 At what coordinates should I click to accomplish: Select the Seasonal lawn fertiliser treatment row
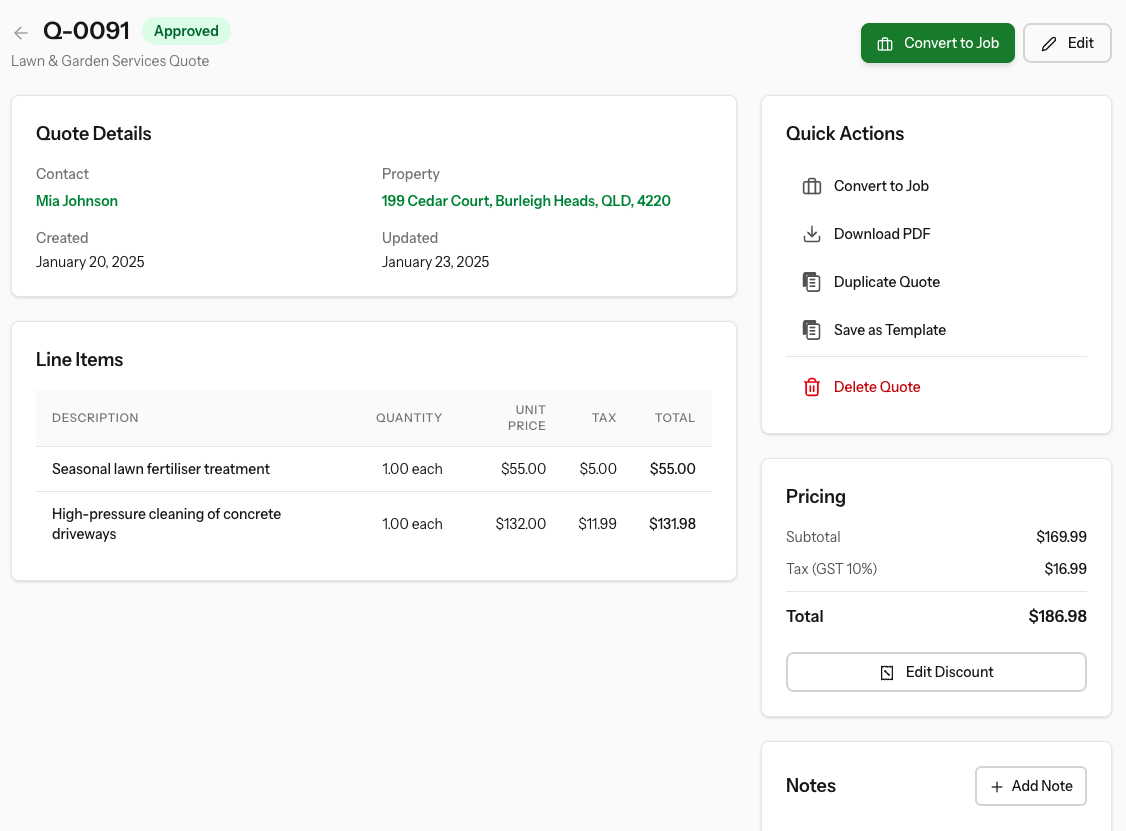pos(373,469)
